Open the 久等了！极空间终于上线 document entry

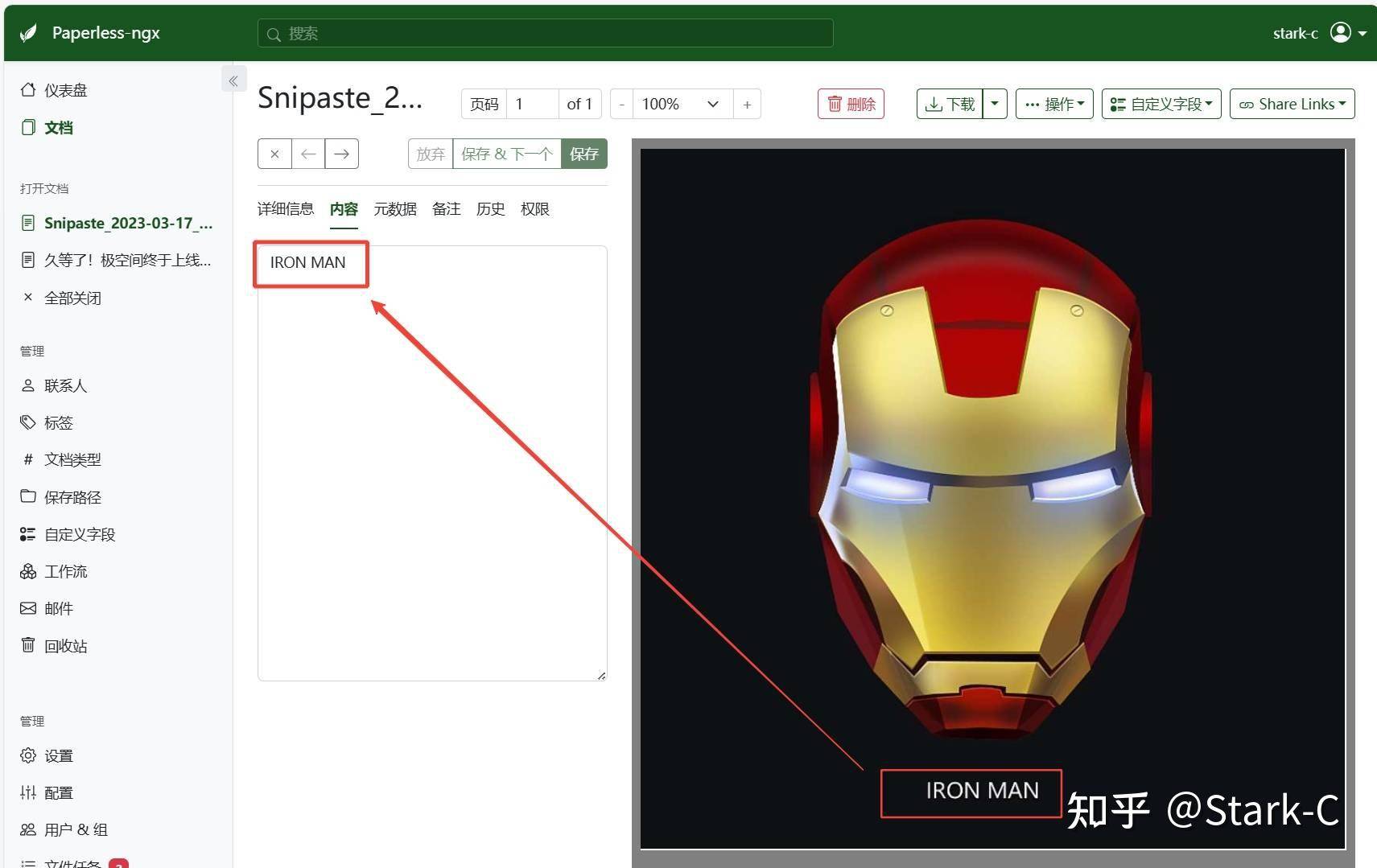(x=117, y=260)
